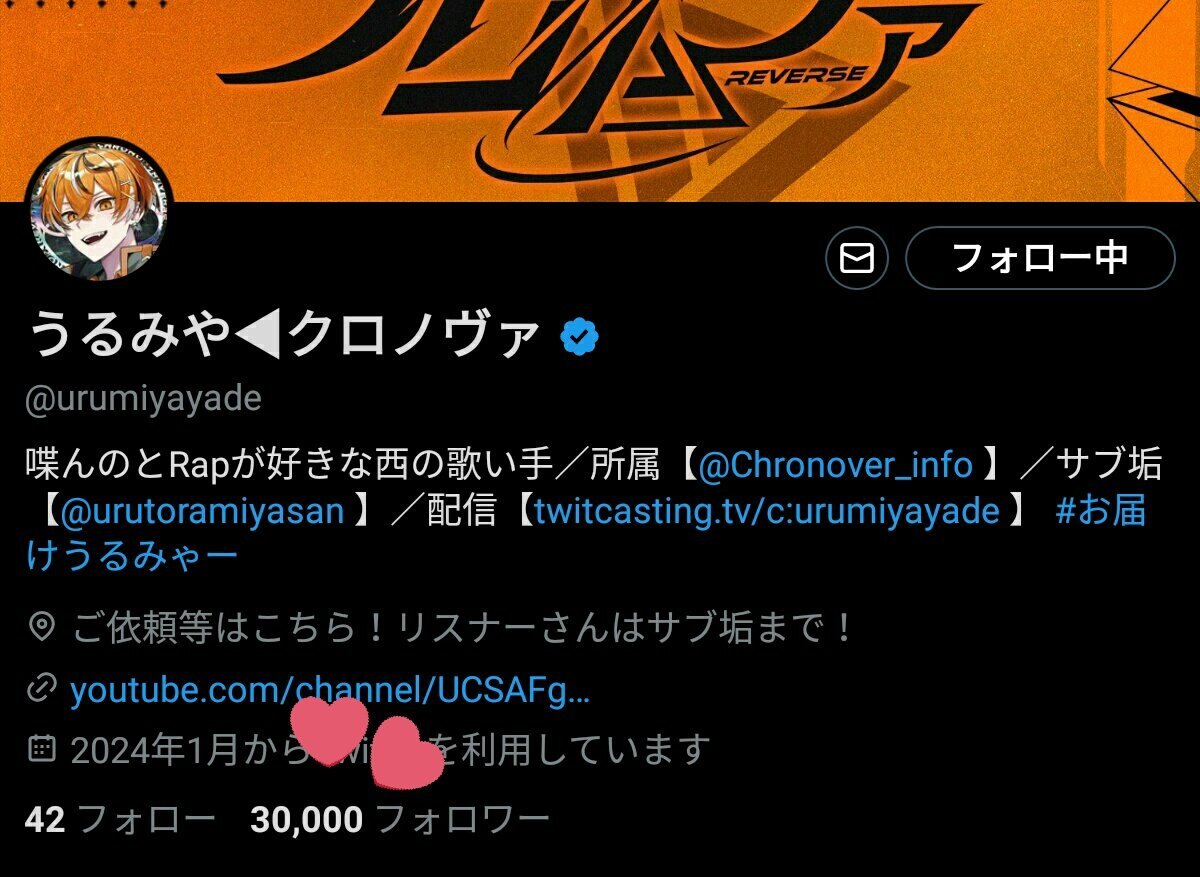Click the chain link icon
Screen dimensions: 1200x877
pyautogui.click(x=41, y=689)
